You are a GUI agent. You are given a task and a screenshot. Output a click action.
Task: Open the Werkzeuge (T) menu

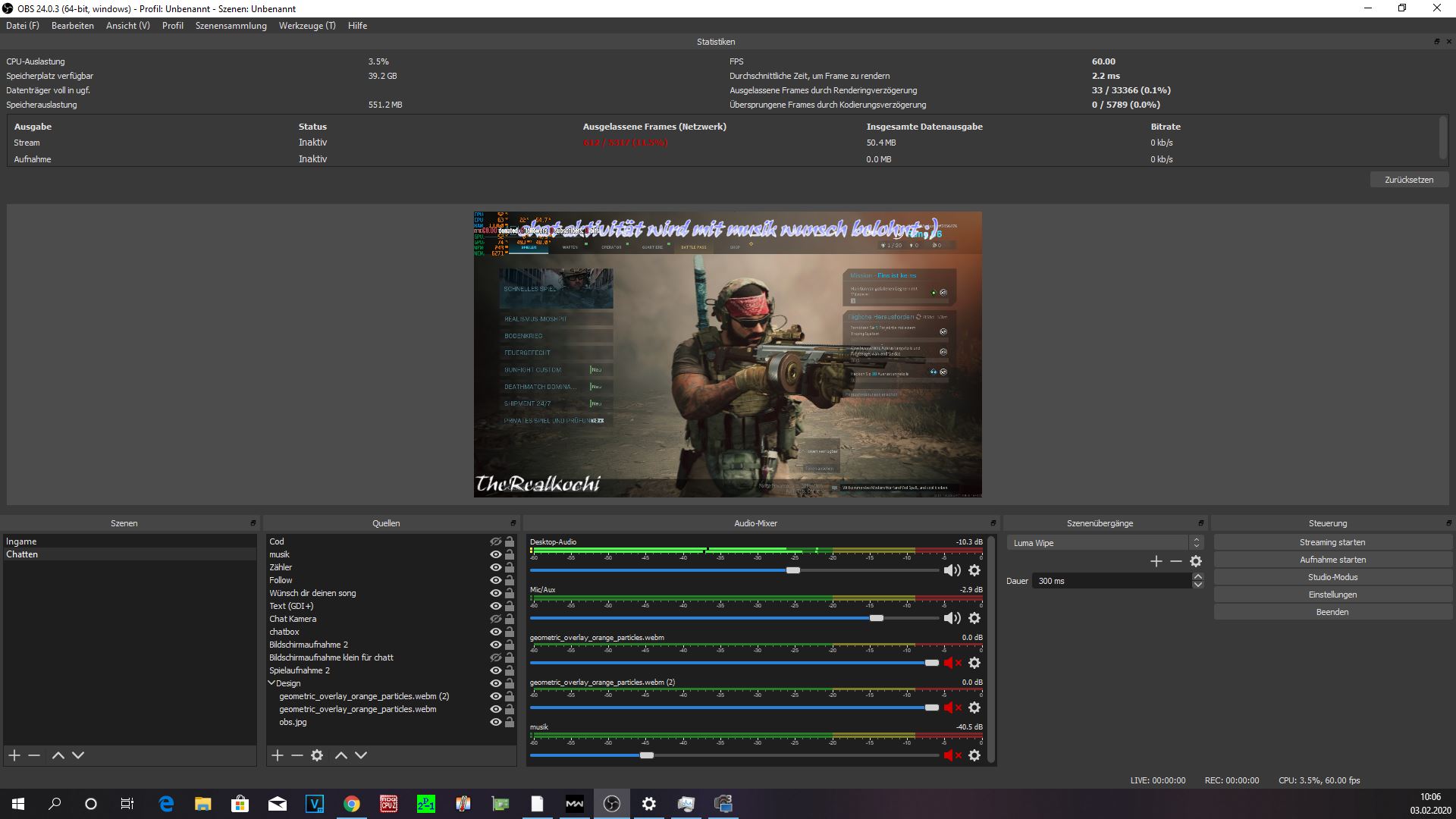pos(306,26)
